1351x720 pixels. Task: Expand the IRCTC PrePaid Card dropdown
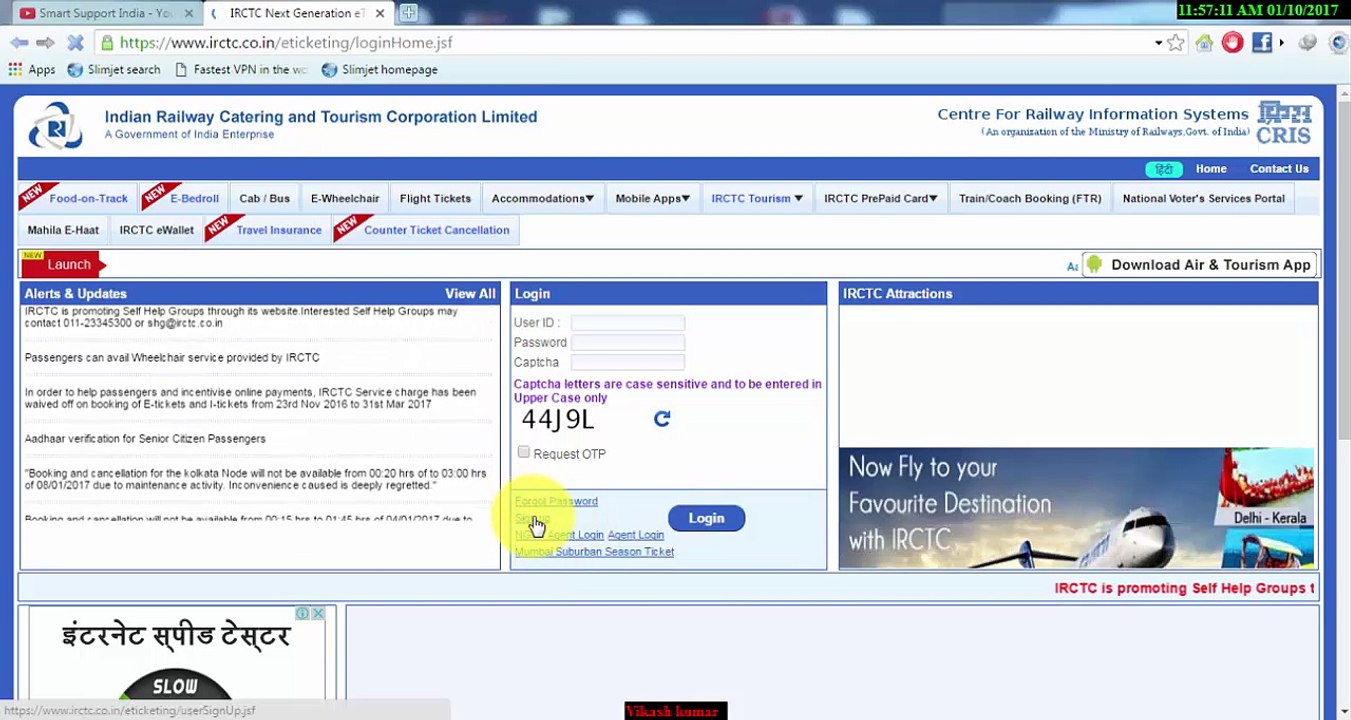tap(881, 198)
